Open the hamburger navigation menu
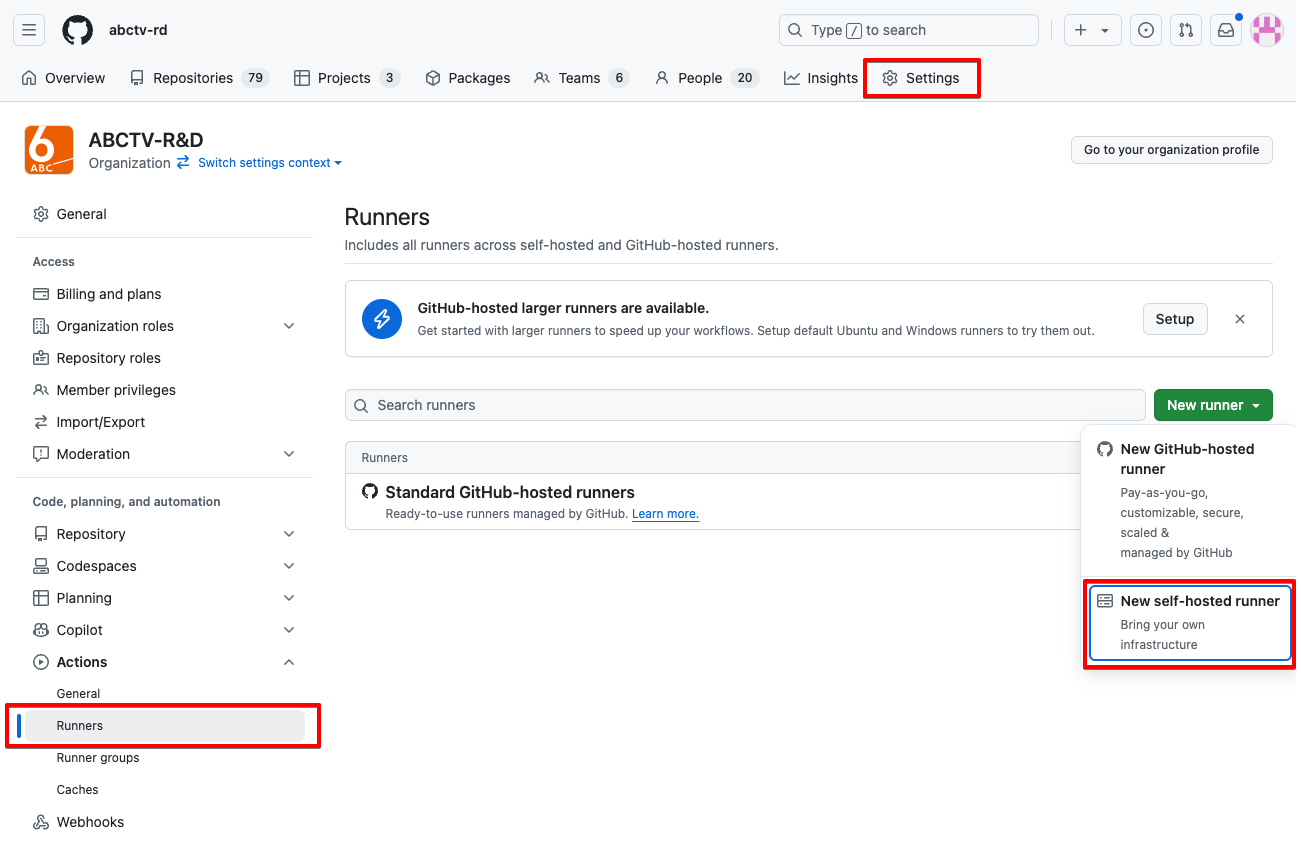The height and width of the screenshot is (843, 1301). coord(29,30)
